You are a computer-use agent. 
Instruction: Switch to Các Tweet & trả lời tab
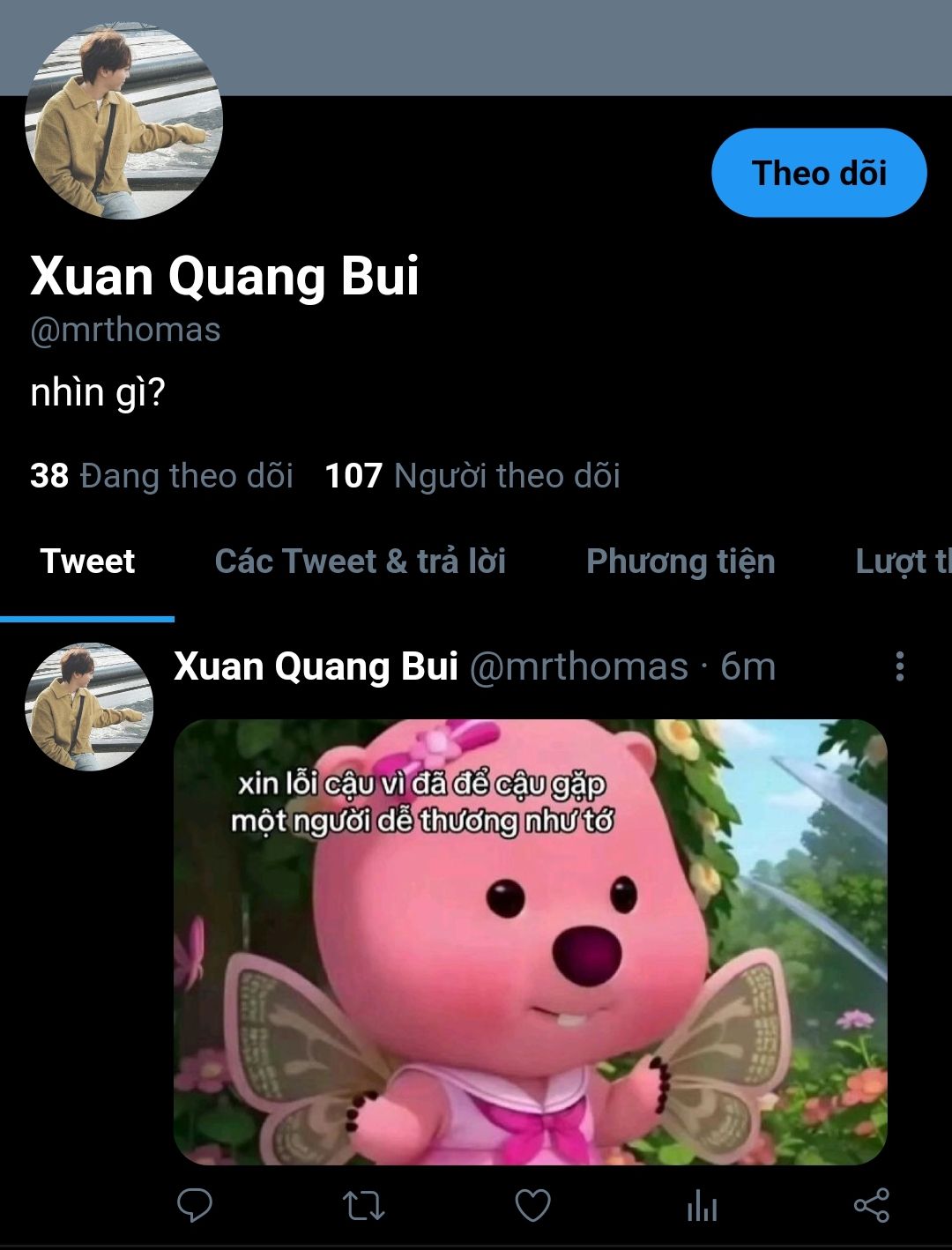point(360,562)
